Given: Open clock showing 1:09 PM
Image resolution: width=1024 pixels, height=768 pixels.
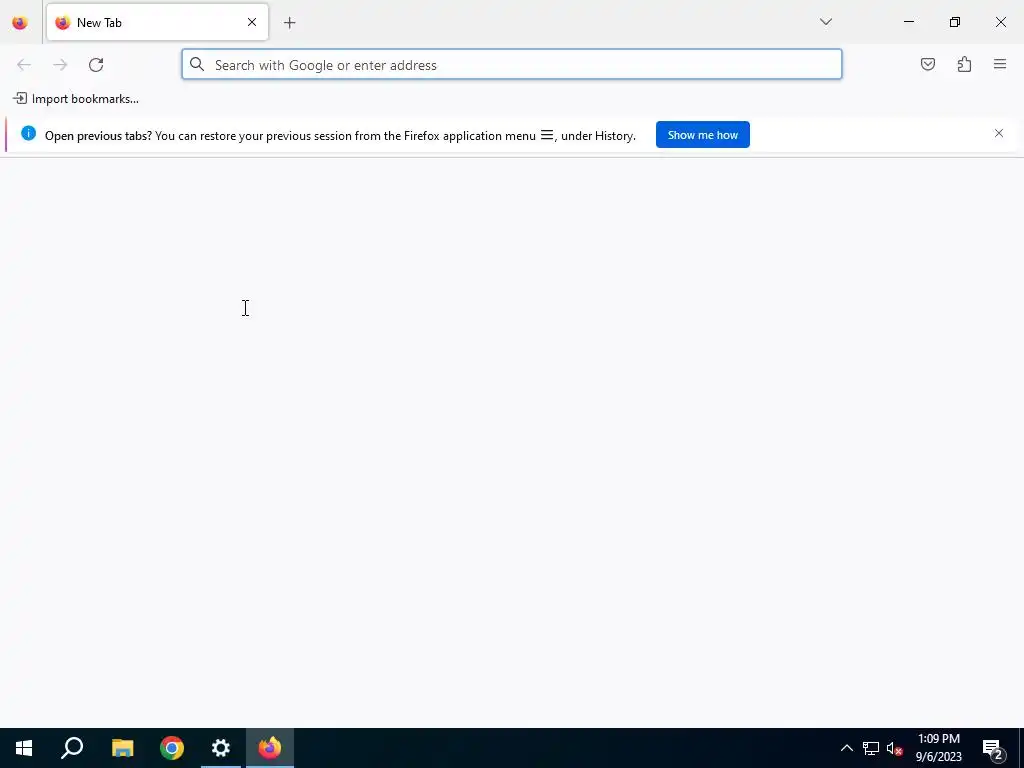Looking at the screenshot, I should click(x=938, y=748).
